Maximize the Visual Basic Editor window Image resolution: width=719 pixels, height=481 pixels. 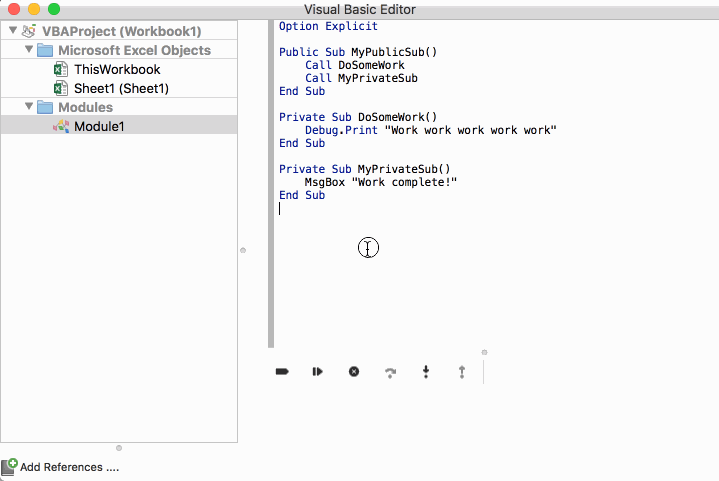pos(54,9)
